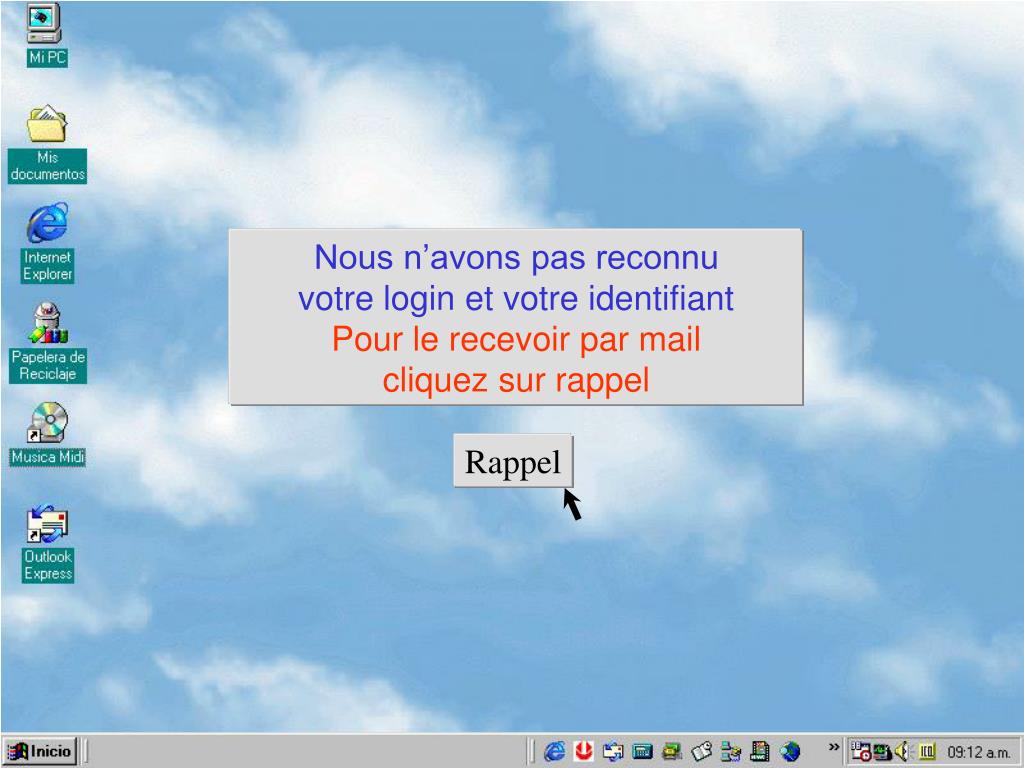Click the 'Nous n'avons pas reconnu' text
Viewport: 1024px width, 768px height.
pyautogui.click(x=516, y=257)
